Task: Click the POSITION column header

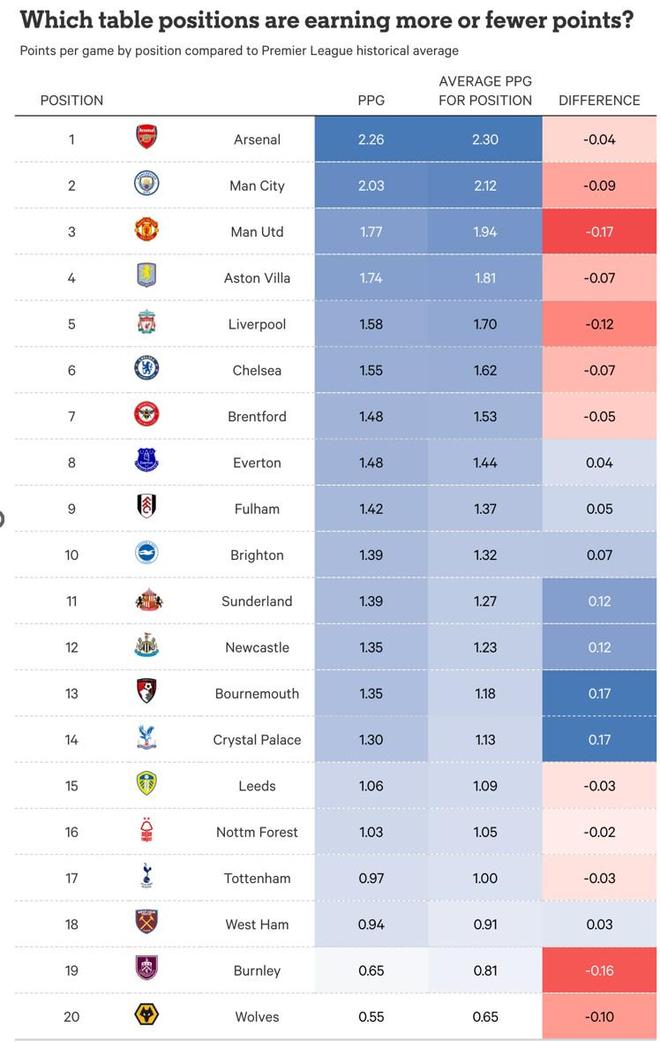Action: click(x=72, y=100)
